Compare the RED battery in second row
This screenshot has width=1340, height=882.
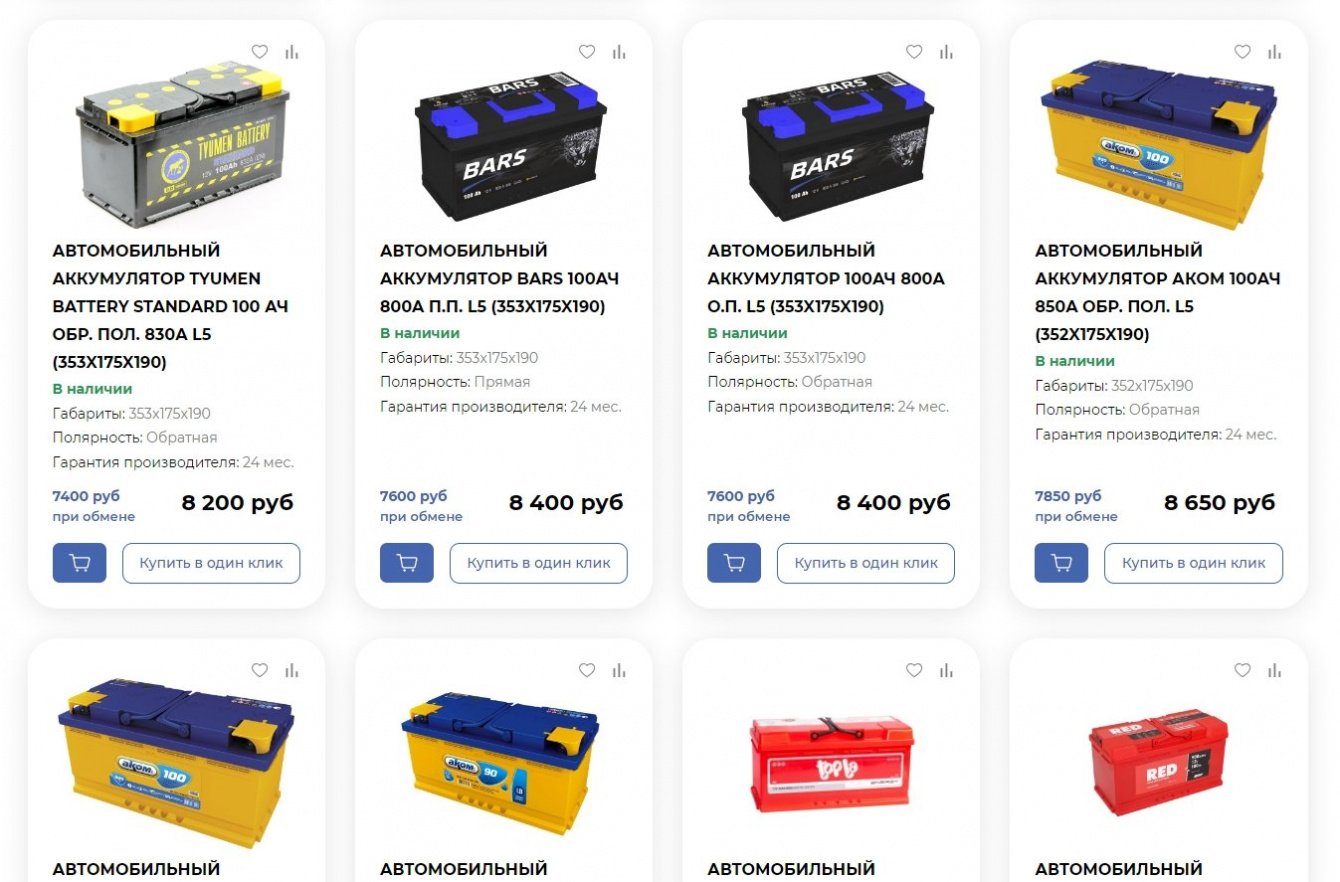pos(1274,670)
